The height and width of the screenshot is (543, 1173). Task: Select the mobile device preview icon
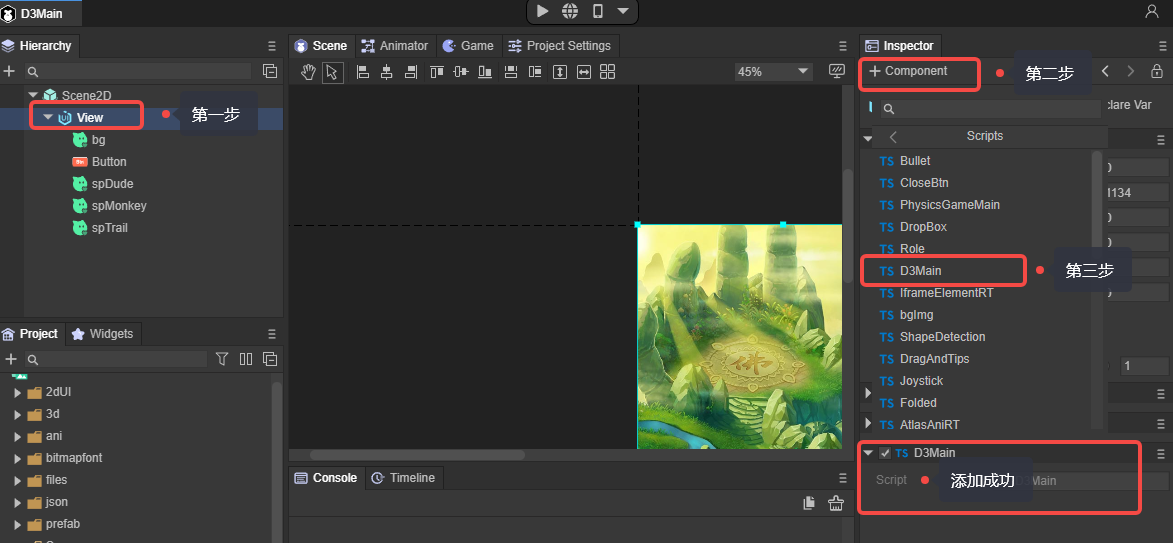click(x=598, y=11)
